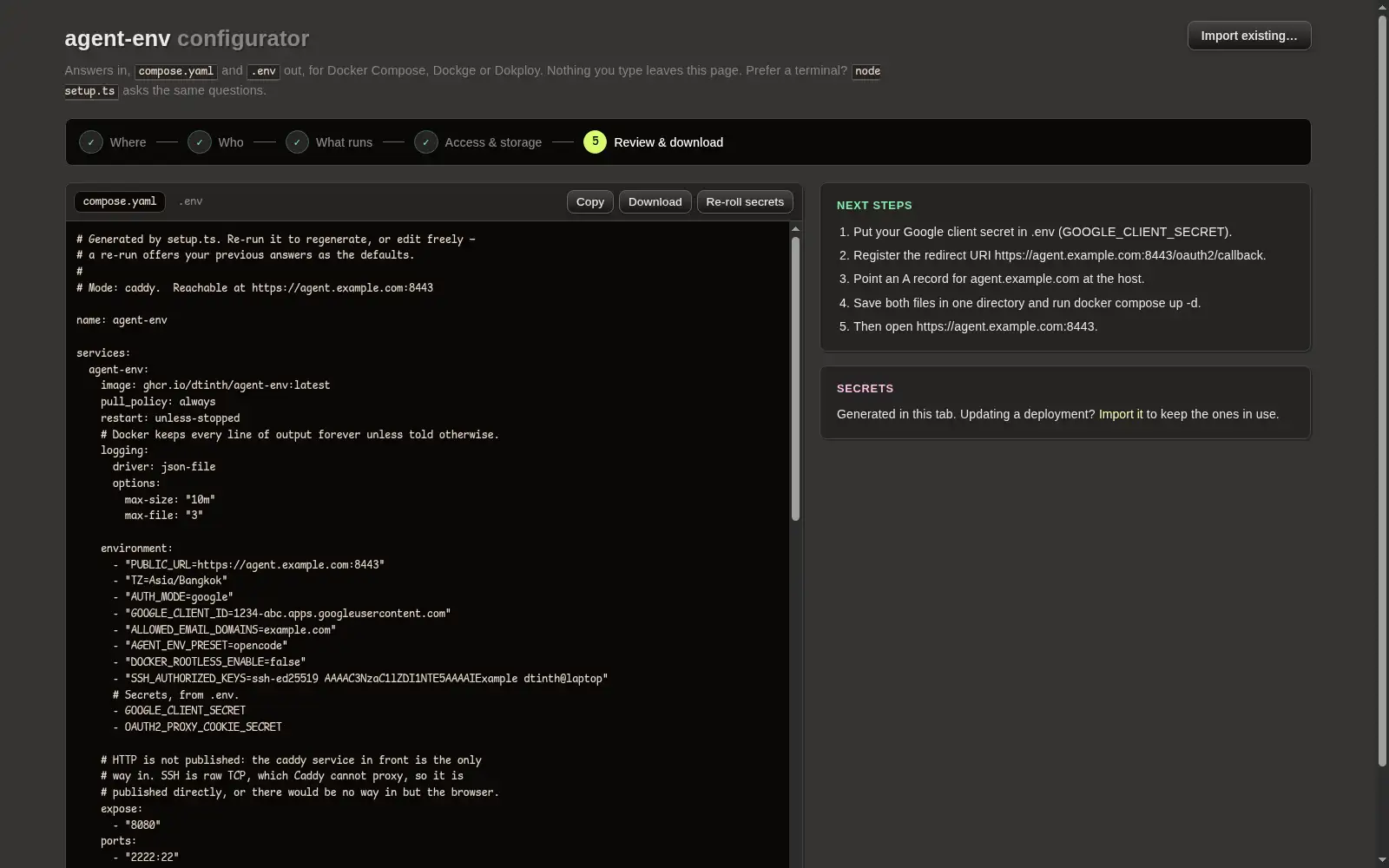Click the page scrollbar up arrow
Image resolution: width=1389 pixels, height=868 pixels.
point(1383,7)
